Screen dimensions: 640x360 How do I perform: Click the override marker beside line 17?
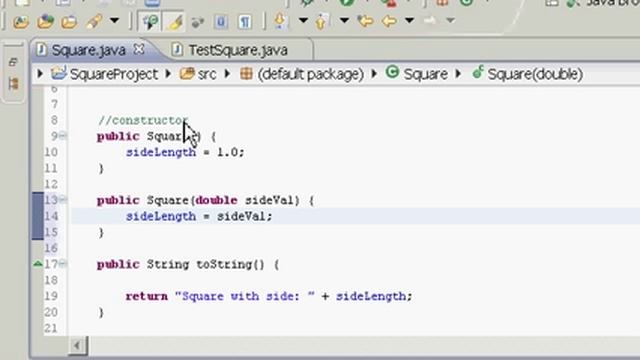pyautogui.click(x=38, y=264)
